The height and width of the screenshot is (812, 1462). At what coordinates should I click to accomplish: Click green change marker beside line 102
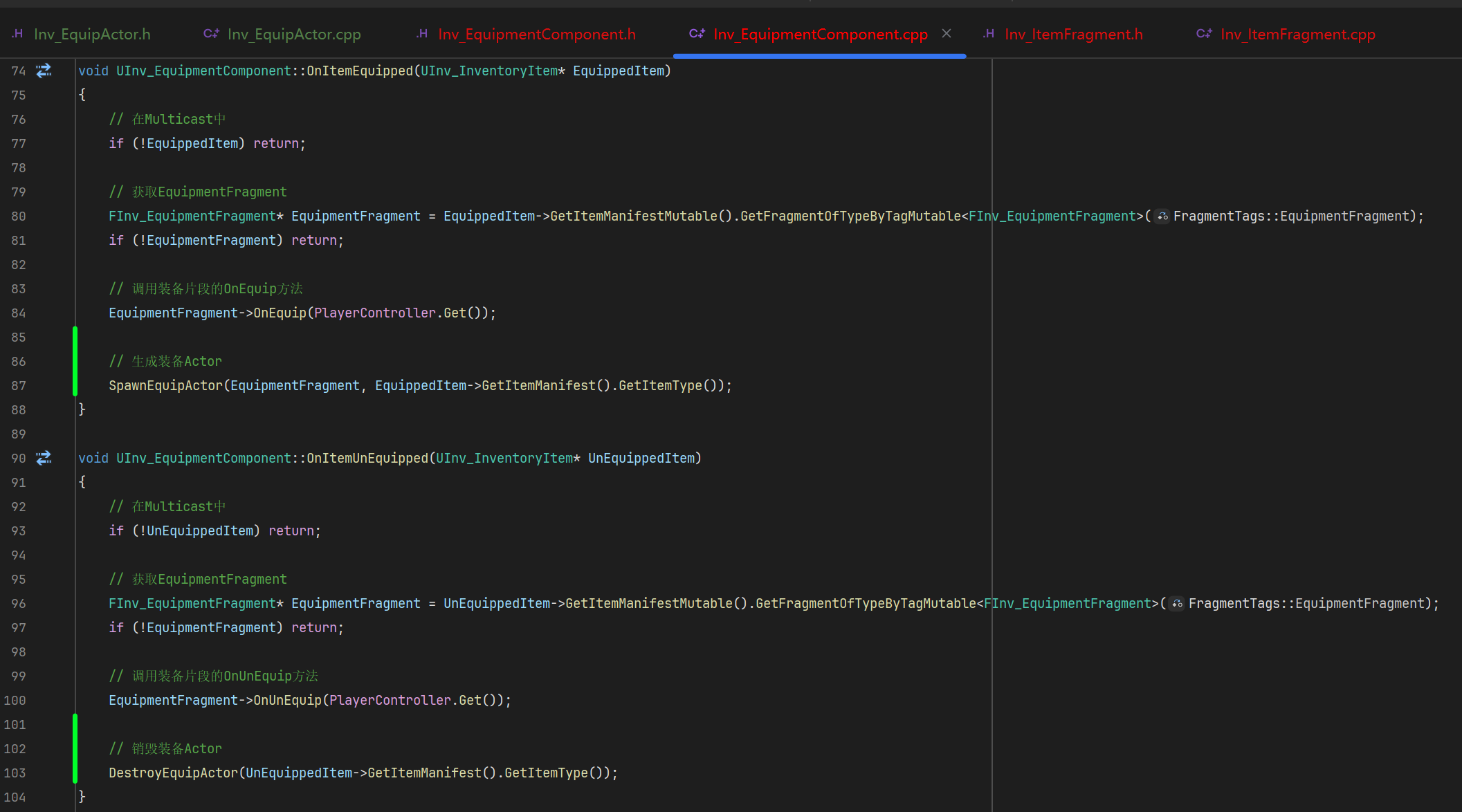[x=75, y=748]
